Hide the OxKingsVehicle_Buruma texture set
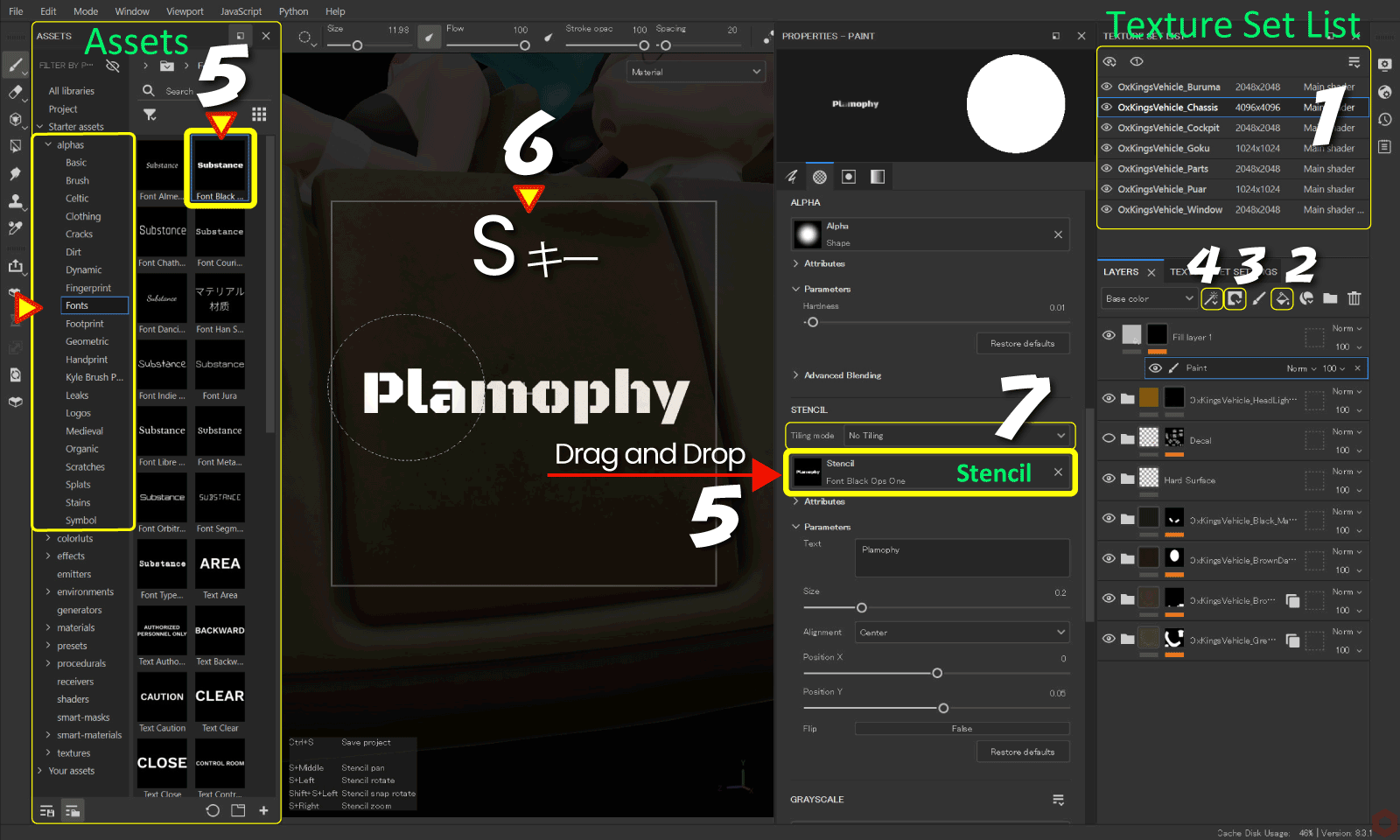This screenshot has height=840, width=1400. click(1107, 87)
